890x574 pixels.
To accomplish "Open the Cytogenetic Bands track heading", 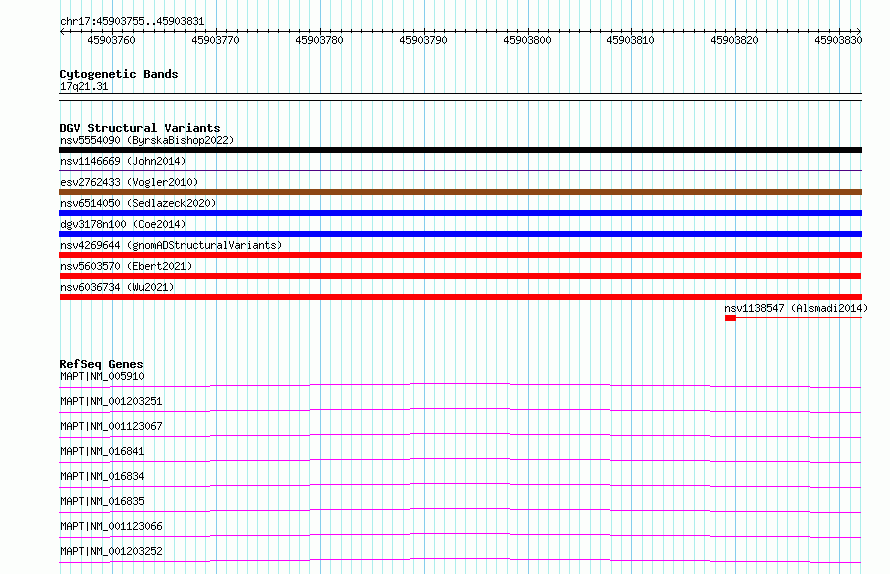I will point(119,74).
